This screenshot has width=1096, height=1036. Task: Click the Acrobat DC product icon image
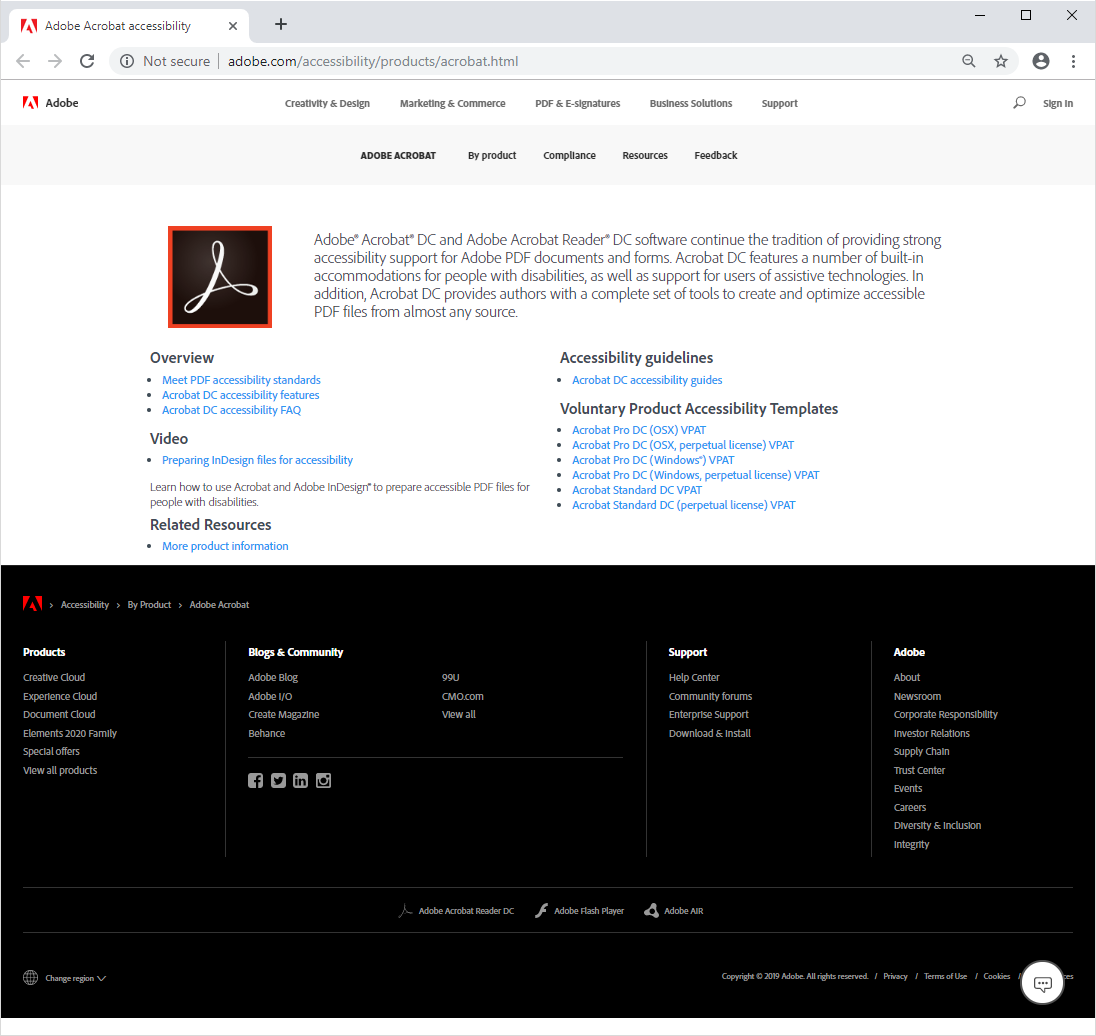pyautogui.click(x=219, y=277)
